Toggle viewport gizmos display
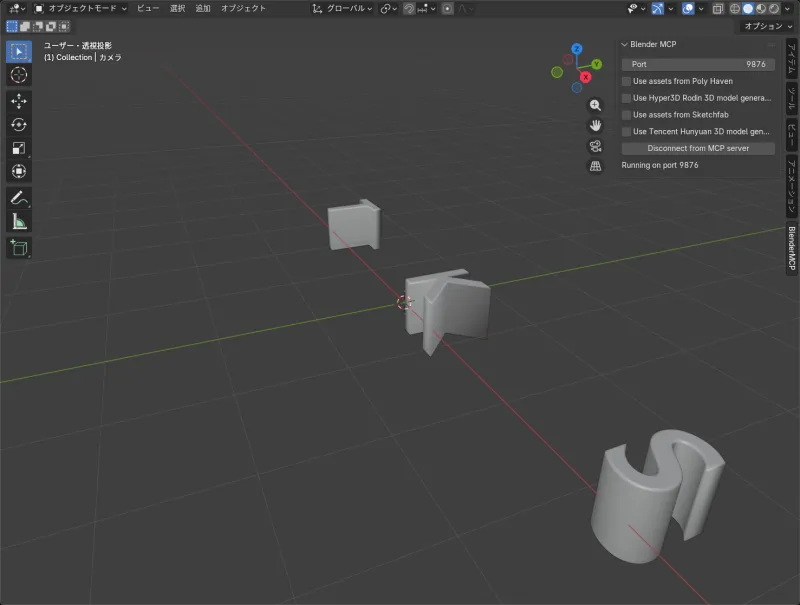This screenshot has height=605, width=800. [658, 9]
